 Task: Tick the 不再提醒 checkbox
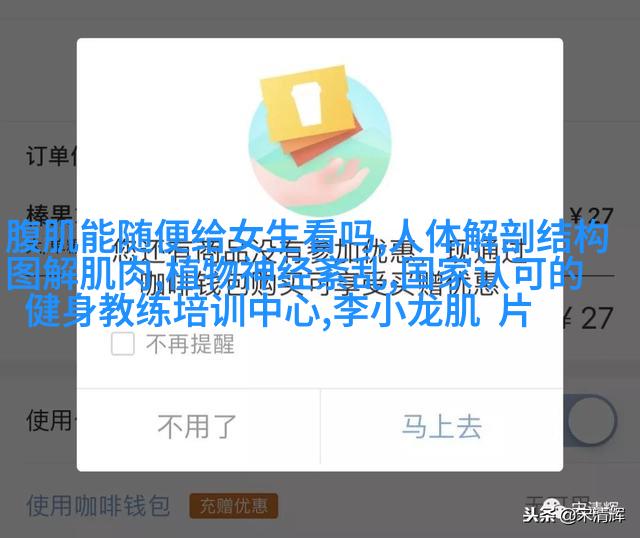tap(122, 344)
